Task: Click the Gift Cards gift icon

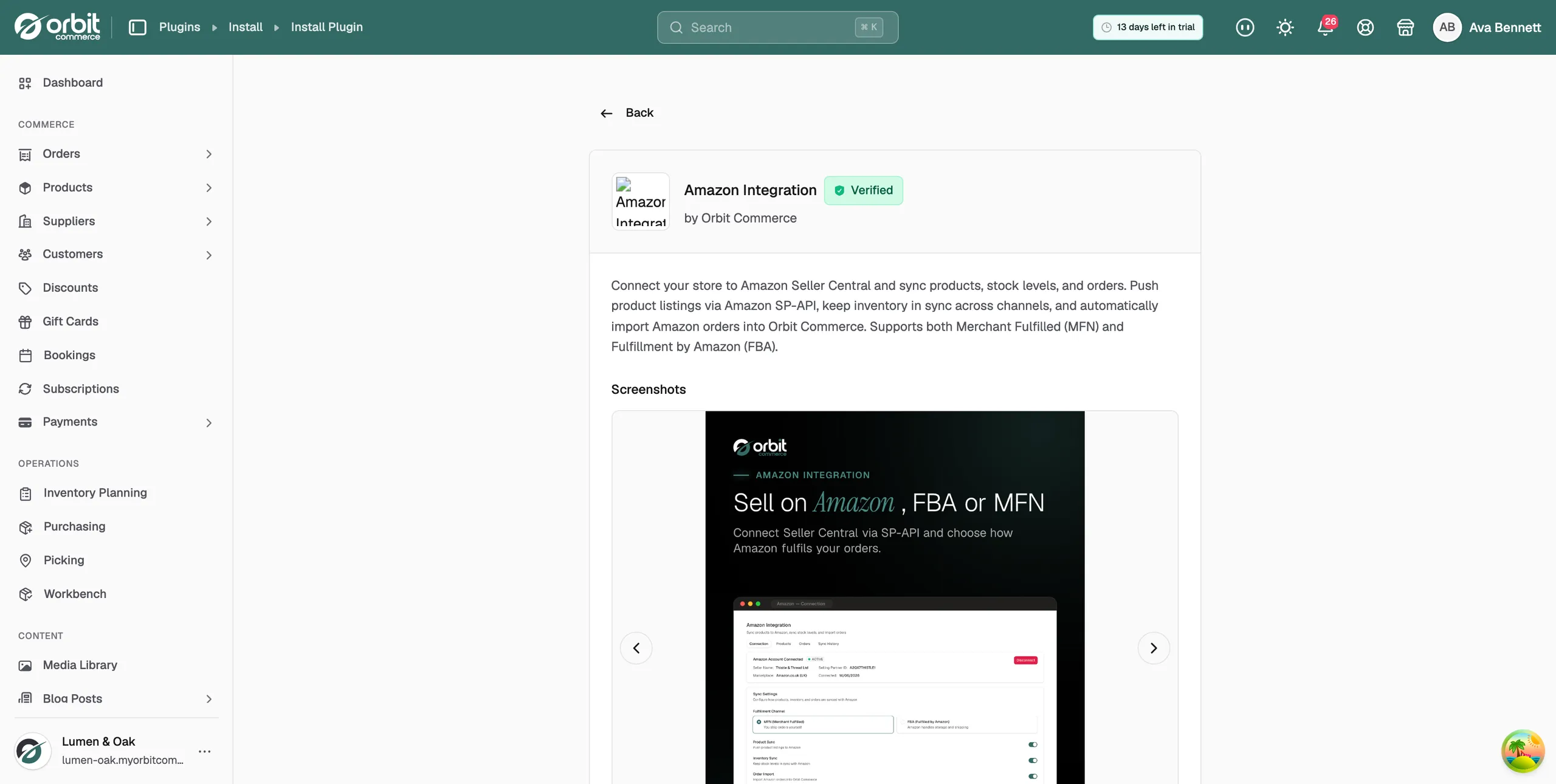Action: (25, 322)
